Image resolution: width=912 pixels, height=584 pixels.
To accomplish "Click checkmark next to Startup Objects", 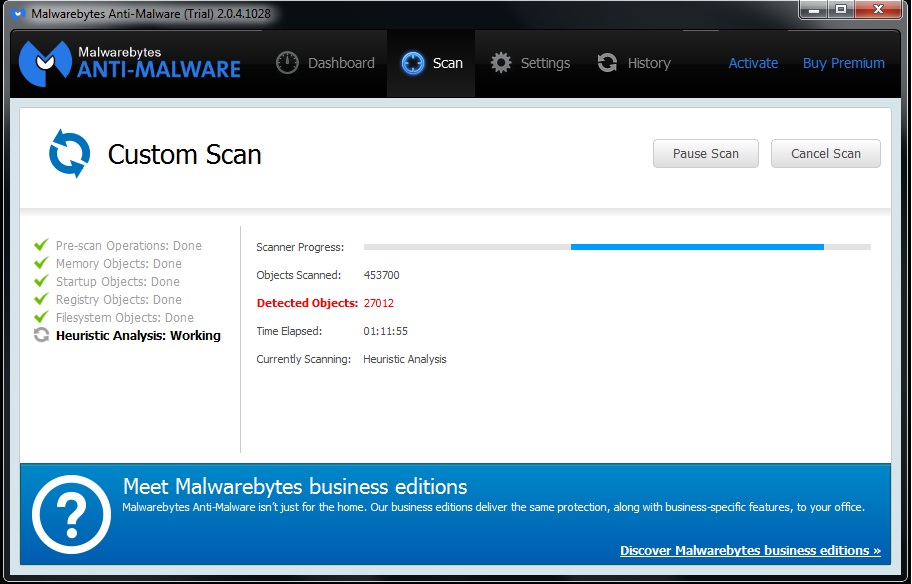I will tap(41, 281).
